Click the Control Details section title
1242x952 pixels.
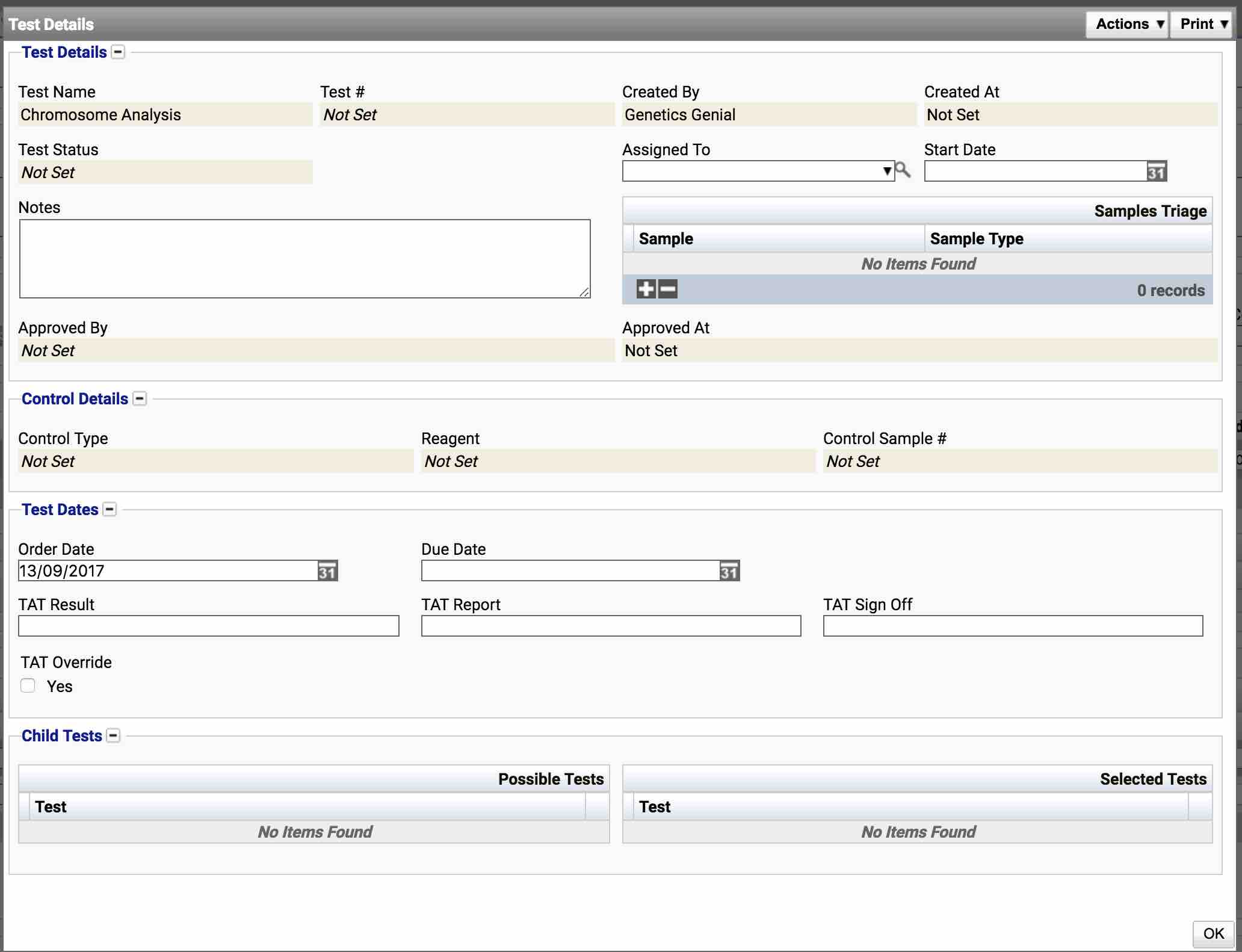tap(75, 398)
